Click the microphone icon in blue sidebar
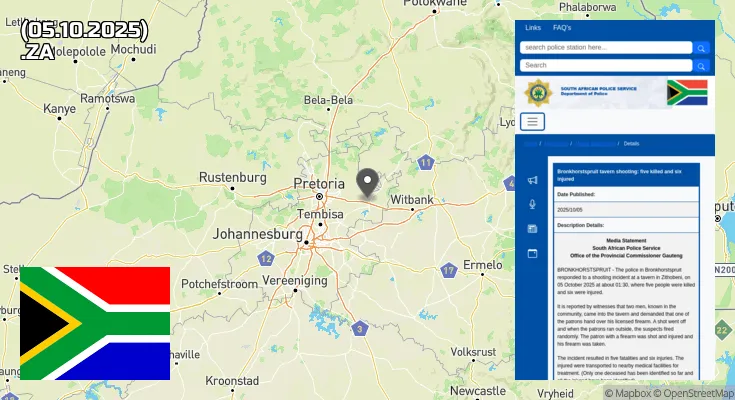Screen dimensions: 735x400 coord(532,204)
